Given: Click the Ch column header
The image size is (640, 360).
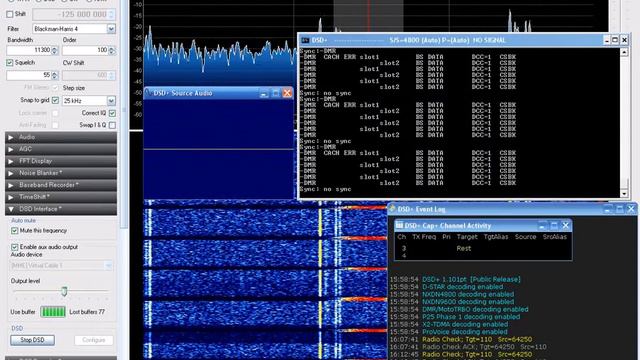Looking at the screenshot, I should 402,237.
